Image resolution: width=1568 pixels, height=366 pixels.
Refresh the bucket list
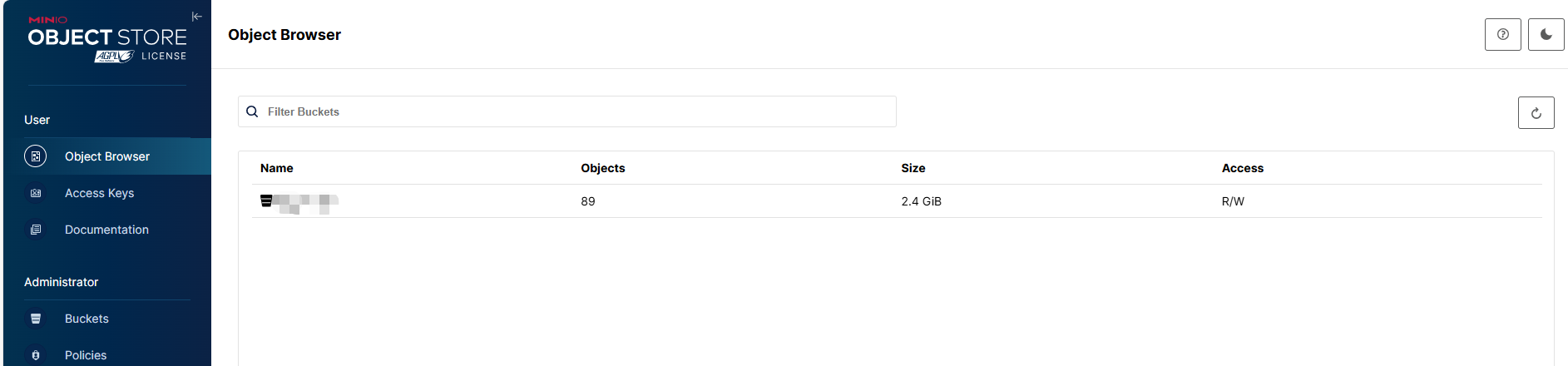[x=1536, y=113]
